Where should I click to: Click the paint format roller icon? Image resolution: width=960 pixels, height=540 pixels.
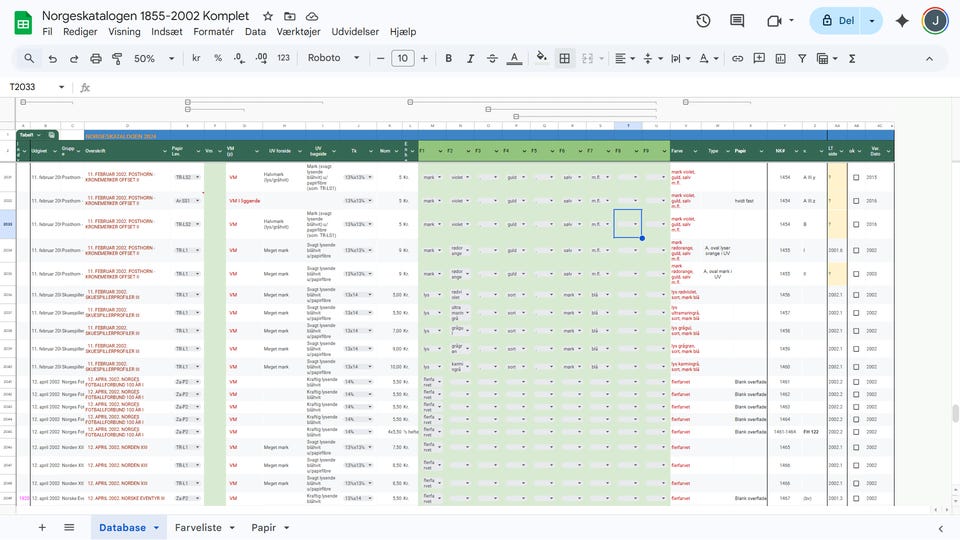pos(117,58)
